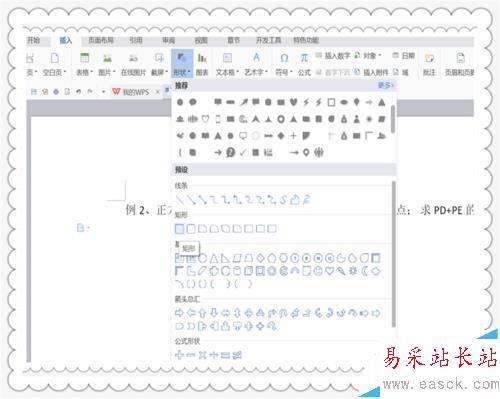Open the 图片 insert dropdown
This screenshot has height=399, width=500.
[107, 64]
